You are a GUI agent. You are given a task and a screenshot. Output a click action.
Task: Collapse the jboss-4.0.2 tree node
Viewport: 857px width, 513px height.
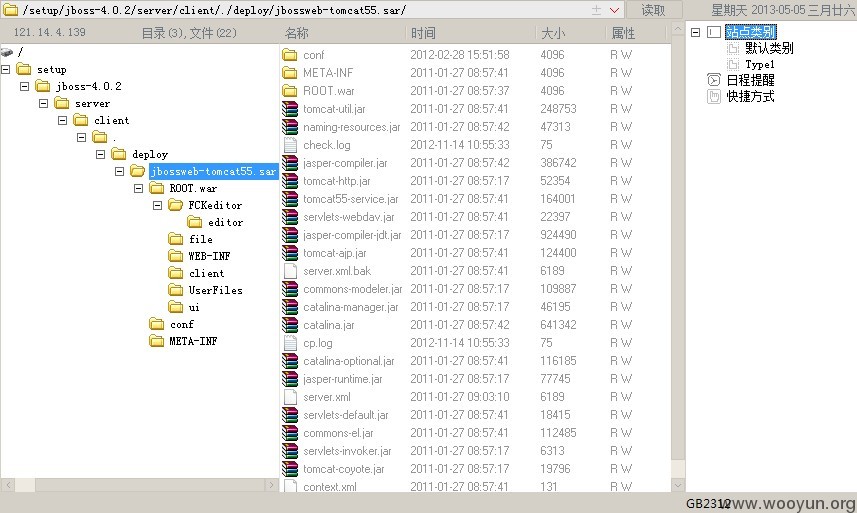click(x=24, y=86)
